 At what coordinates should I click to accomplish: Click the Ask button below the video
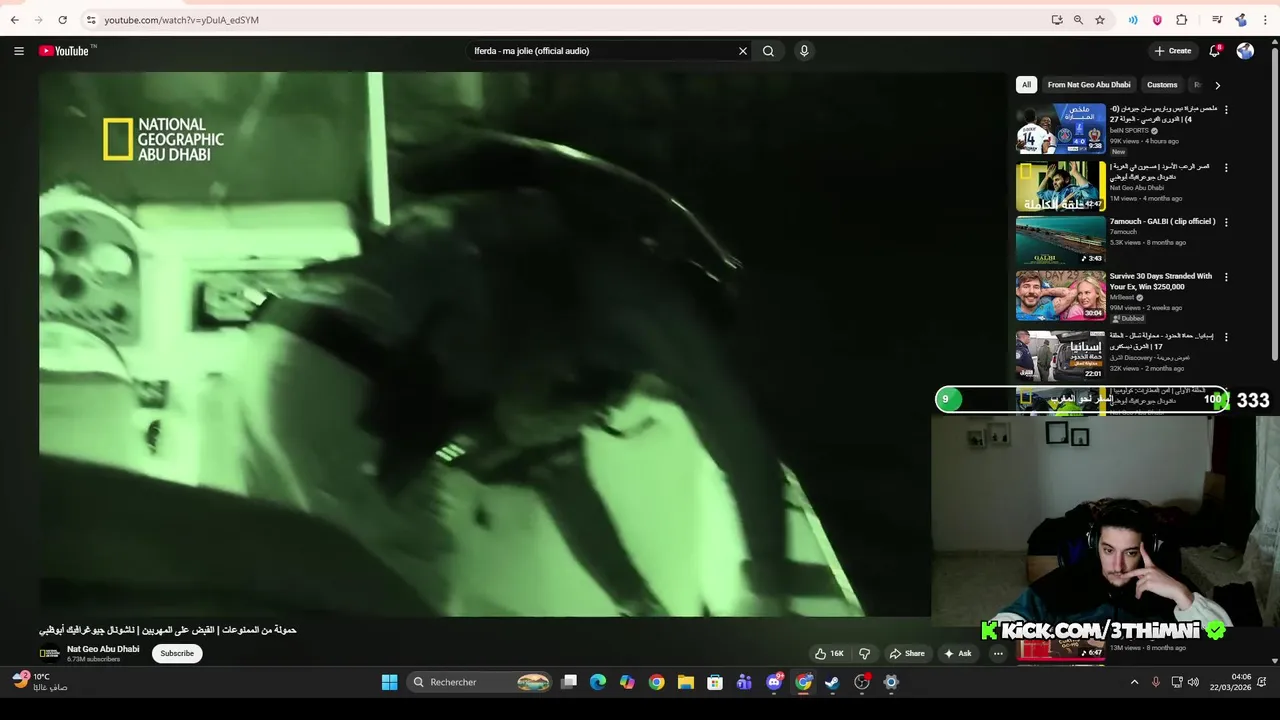point(957,653)
